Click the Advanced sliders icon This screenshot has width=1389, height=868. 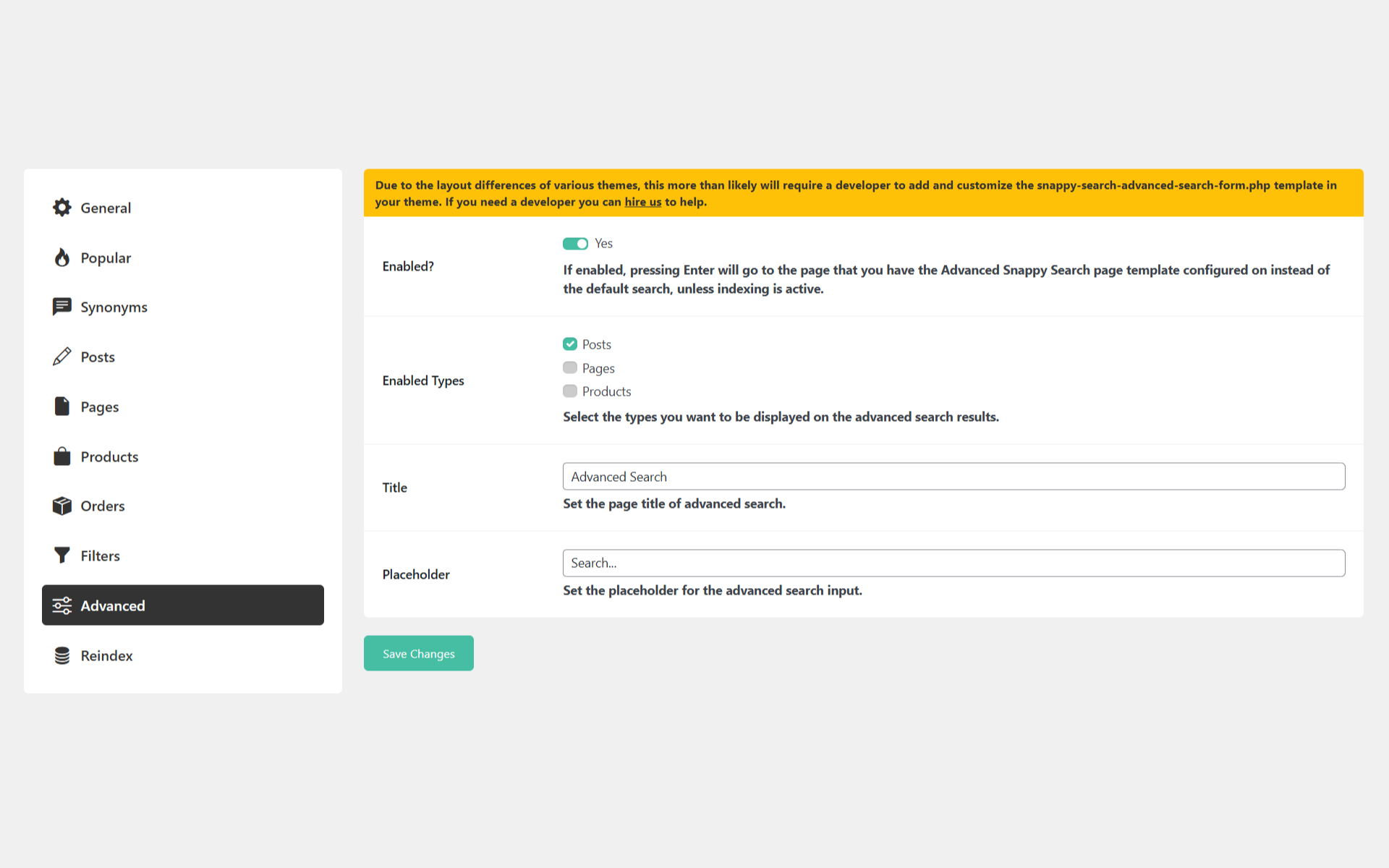pyautogui.click(x=62, y=605)
